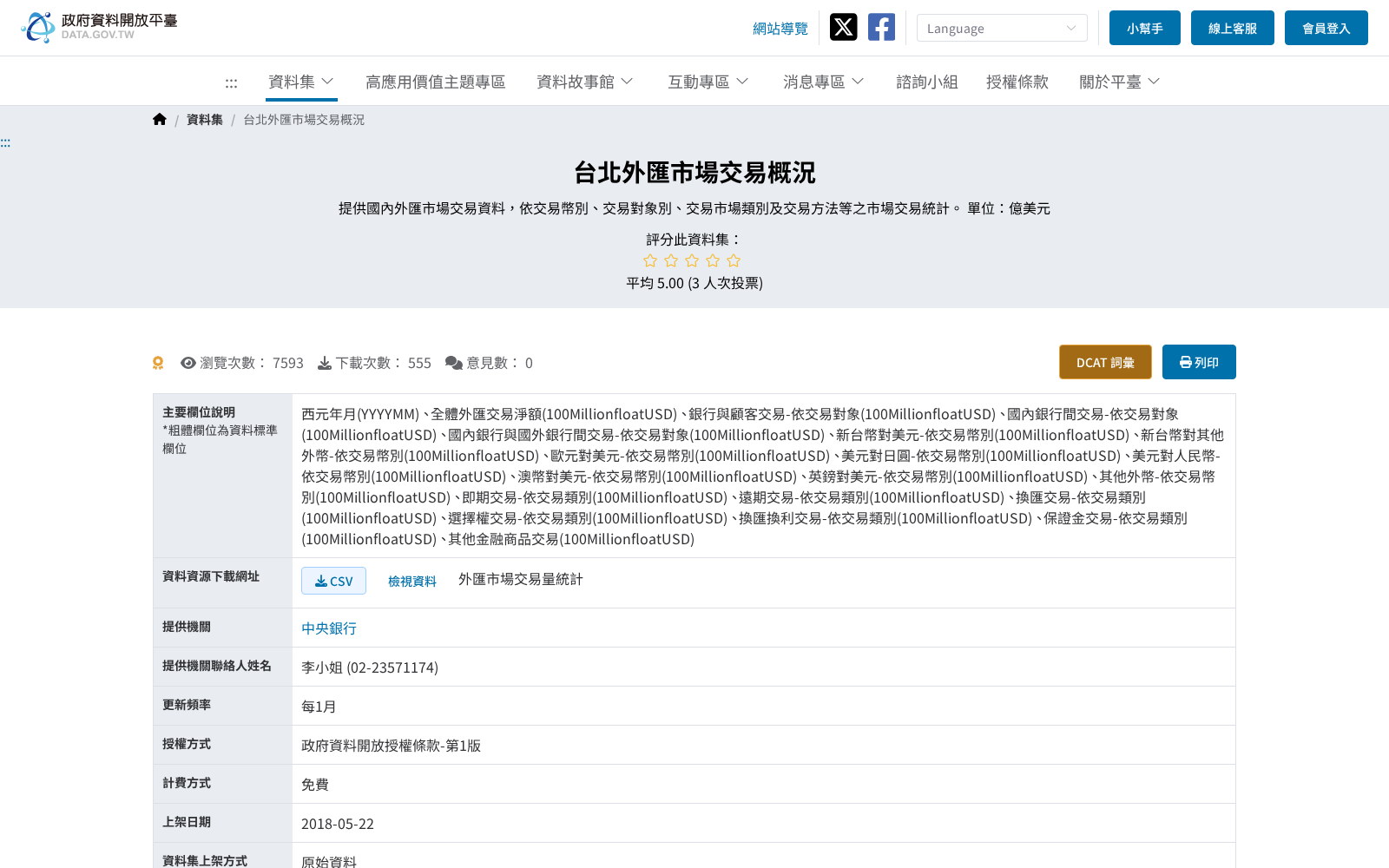Open the X (Twitter) social icon
Viewport: 1389px width, 868px height.
tap(843, 27)
